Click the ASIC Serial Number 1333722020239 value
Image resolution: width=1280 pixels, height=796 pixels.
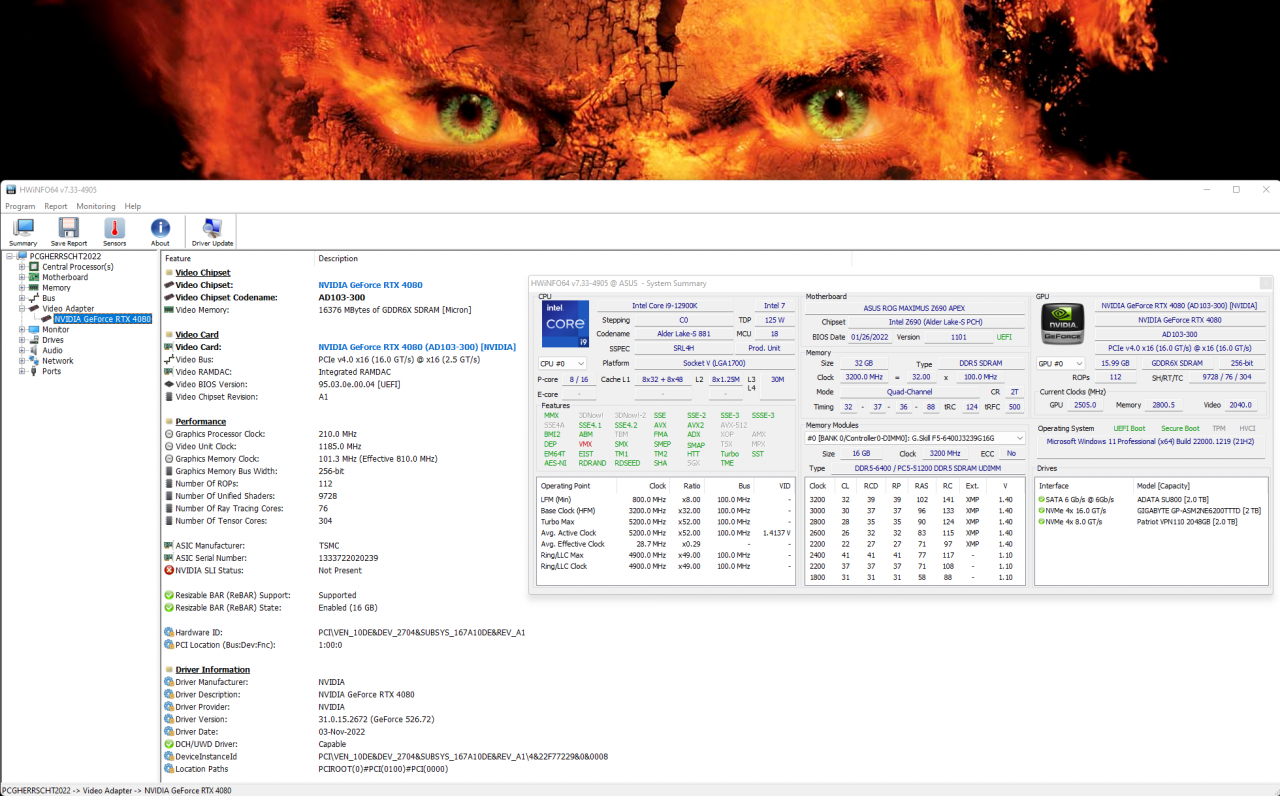click(x=348, y=558)
